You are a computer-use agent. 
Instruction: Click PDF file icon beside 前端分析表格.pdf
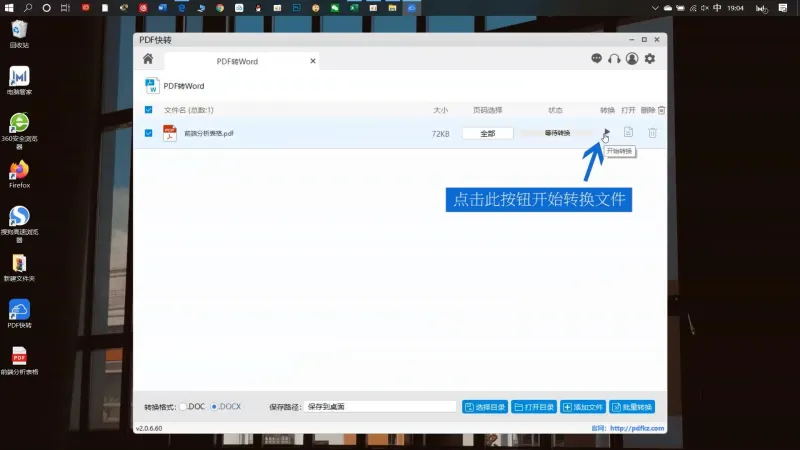(x=170, y=133)
